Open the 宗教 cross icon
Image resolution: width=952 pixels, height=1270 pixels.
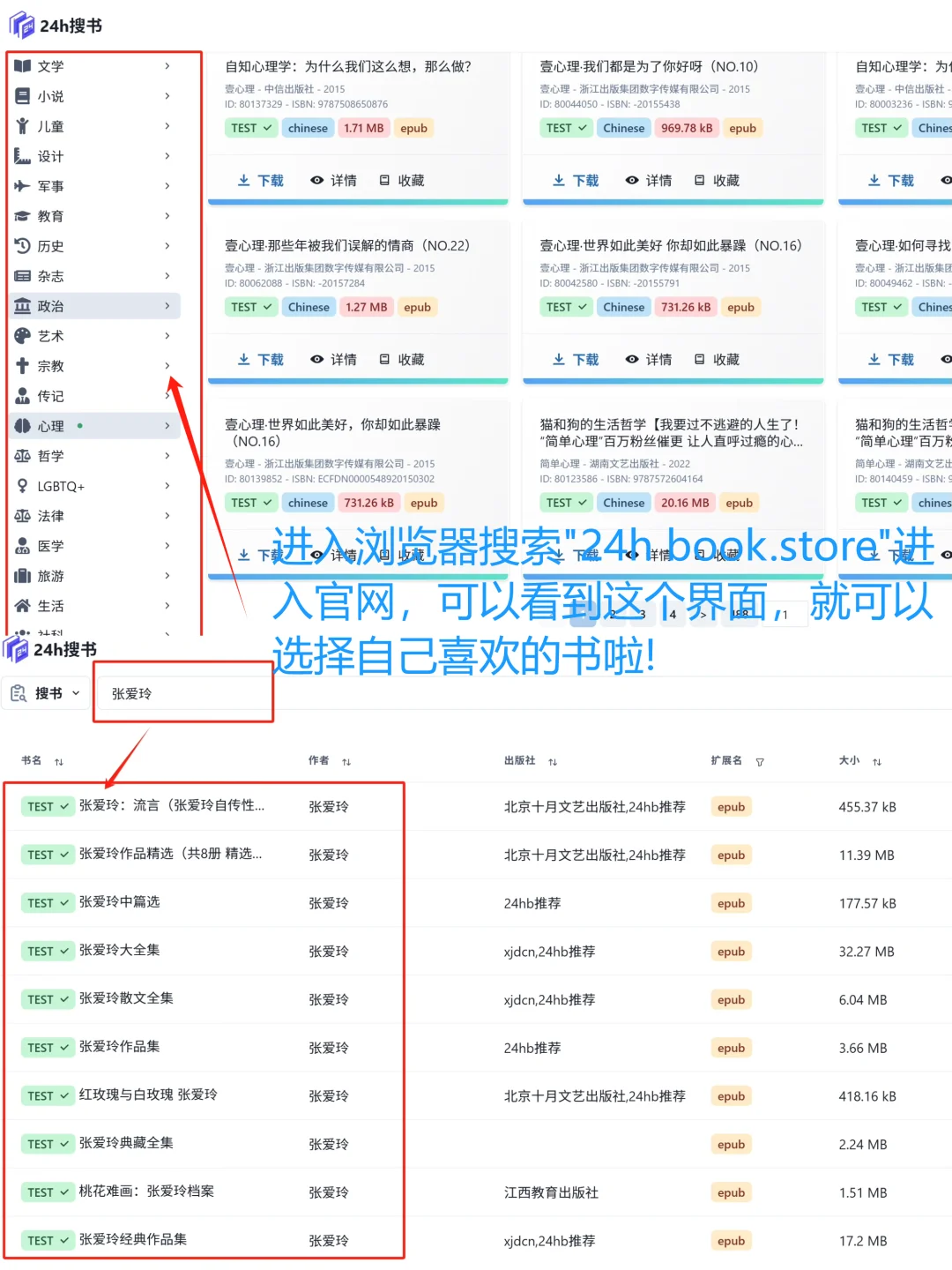[23, 366]
